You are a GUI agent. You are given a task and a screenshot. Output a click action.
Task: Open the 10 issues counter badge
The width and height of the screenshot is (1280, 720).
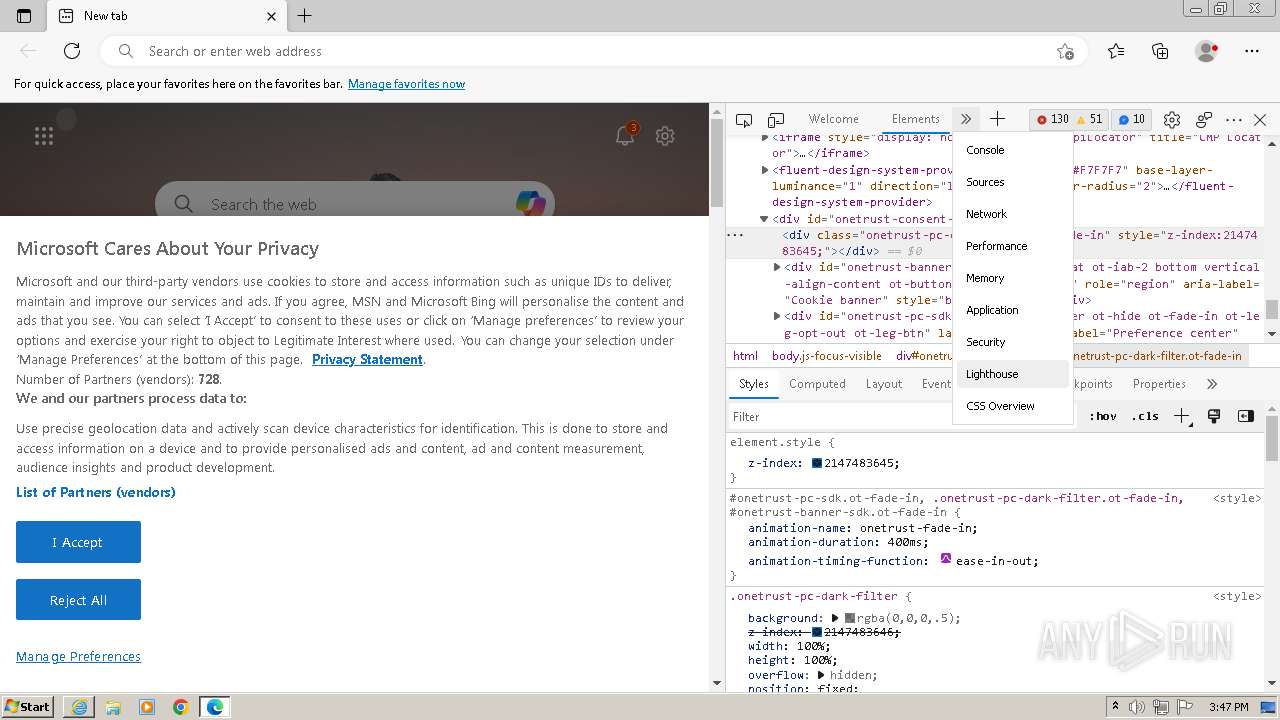(1131, 119)
